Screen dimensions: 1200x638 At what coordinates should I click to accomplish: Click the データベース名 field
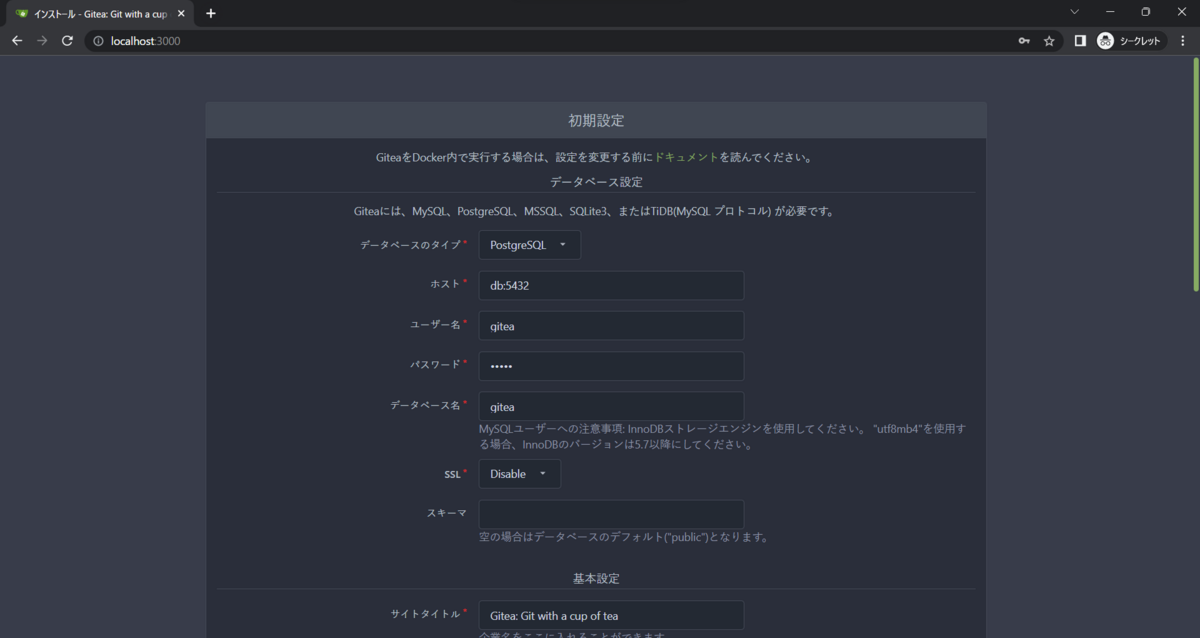(611, 406)
